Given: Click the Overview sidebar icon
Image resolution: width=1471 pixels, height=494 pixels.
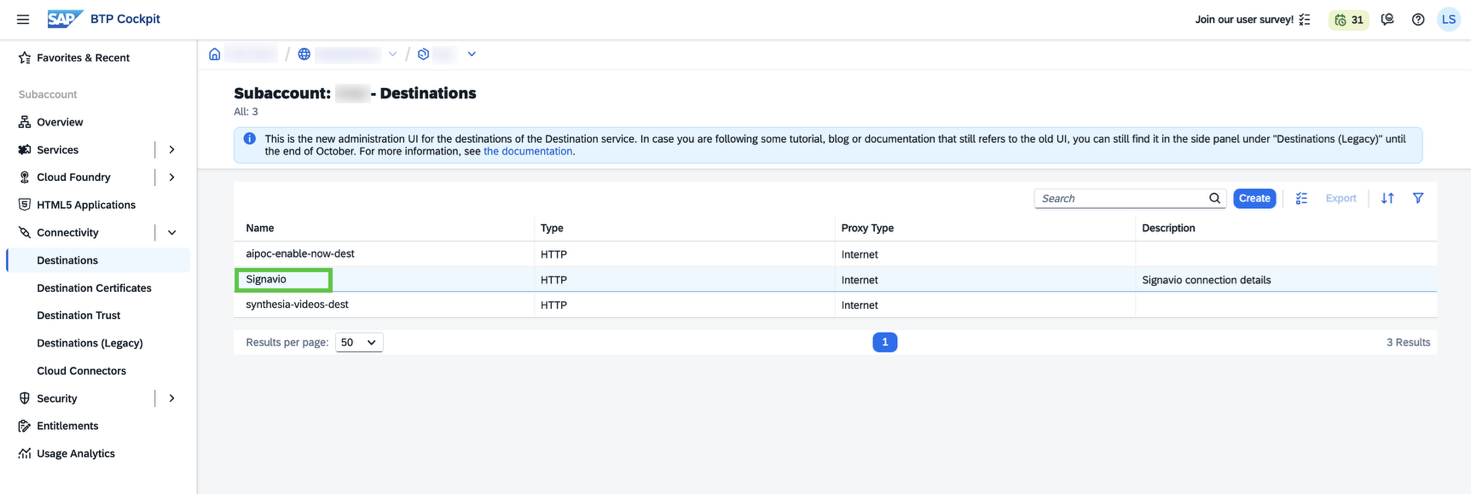Looking at the screenshot, I should (x=24, y=122).
